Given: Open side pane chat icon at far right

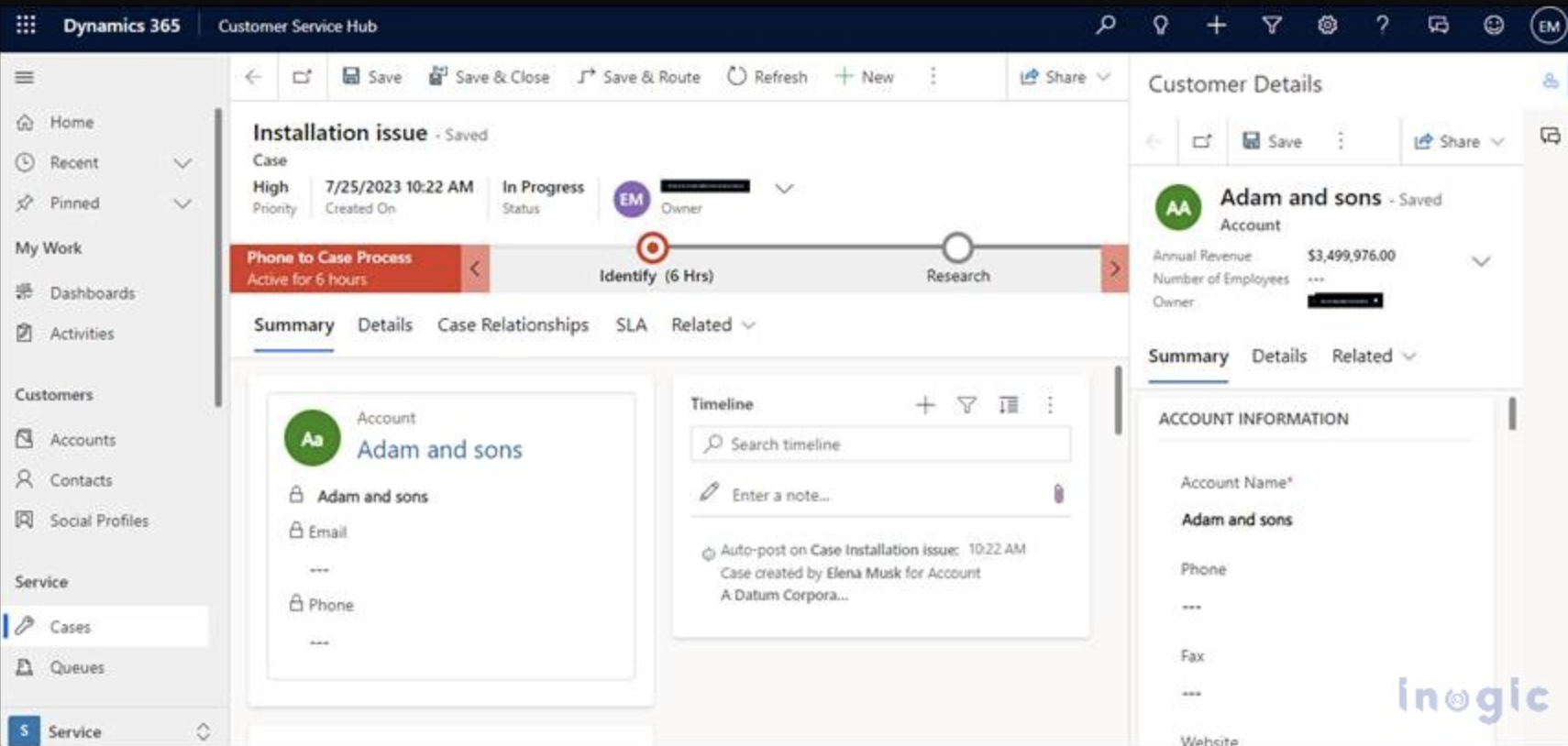Looking at the screenshot, I should point(1550,137).
